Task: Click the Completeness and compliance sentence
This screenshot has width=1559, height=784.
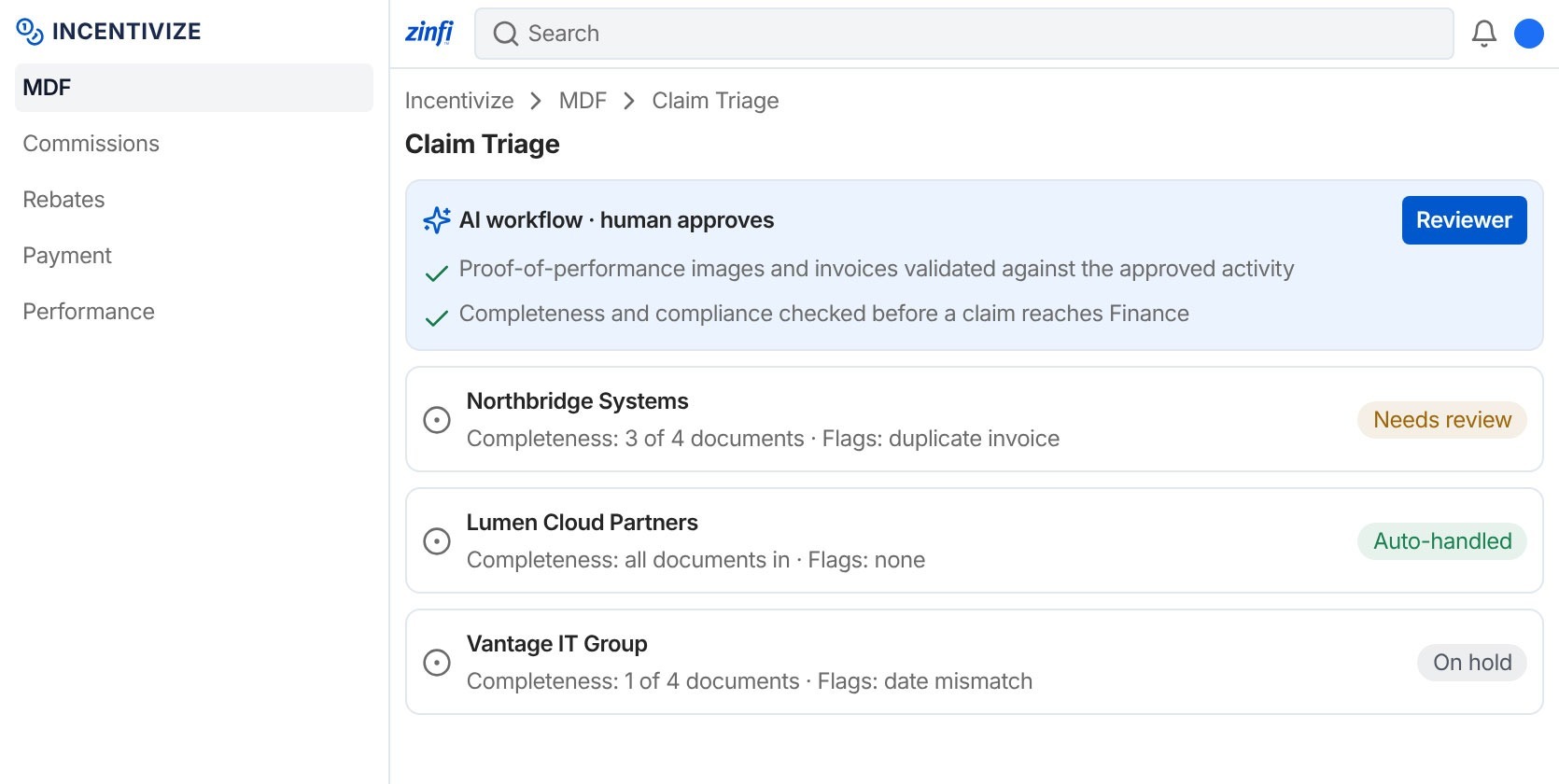Action: pyautogui.click(x=824, y=314)
